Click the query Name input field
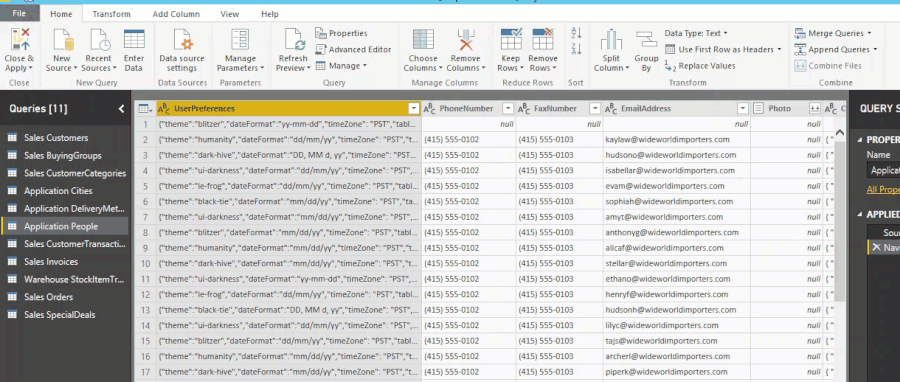Screen dimensions: 900x382 click(x=883, y=170)
